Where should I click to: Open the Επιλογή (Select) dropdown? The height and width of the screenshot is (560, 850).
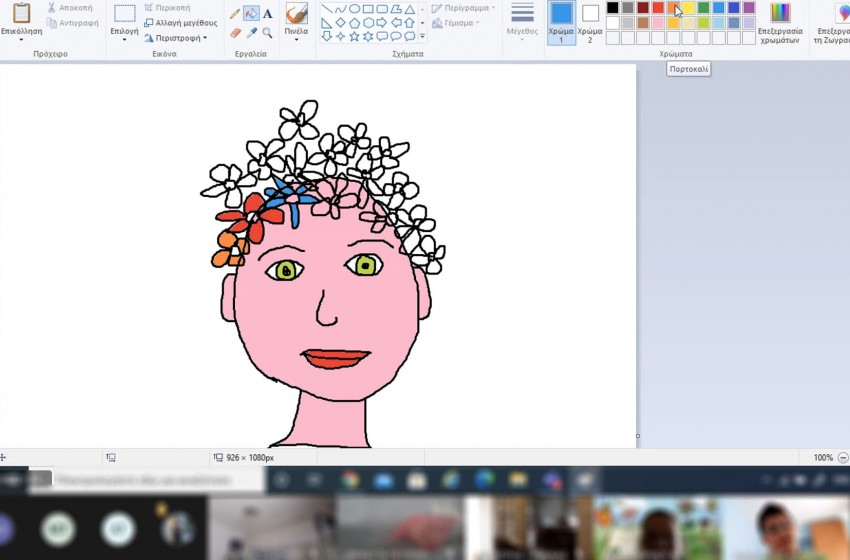pos(124,38)
